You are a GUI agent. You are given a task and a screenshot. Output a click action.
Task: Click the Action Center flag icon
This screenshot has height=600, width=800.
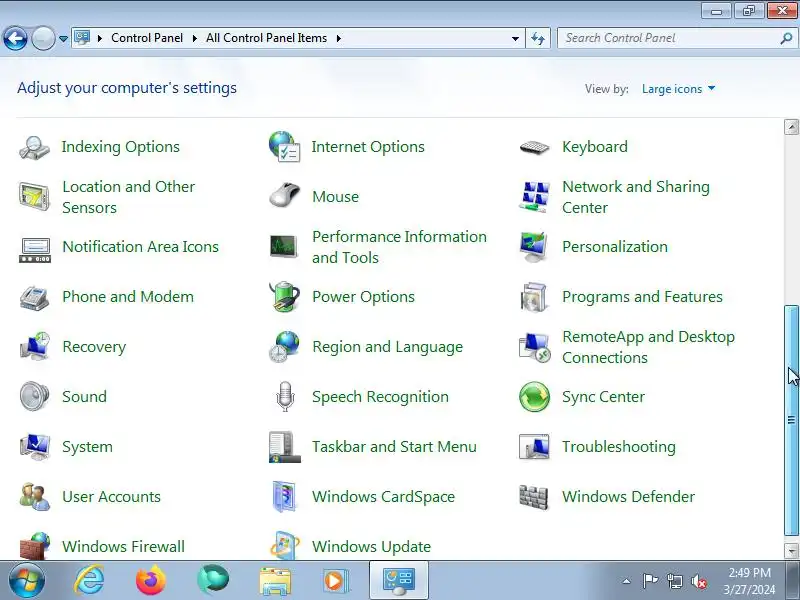click(x=650, y=581)
